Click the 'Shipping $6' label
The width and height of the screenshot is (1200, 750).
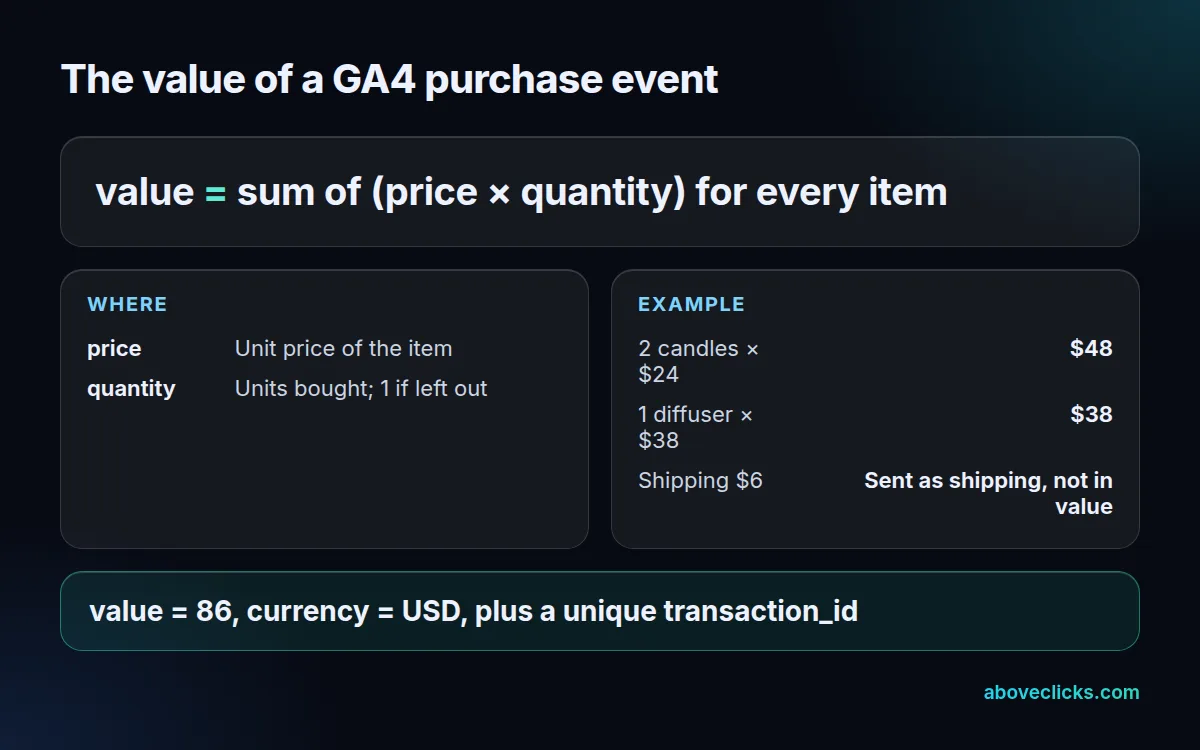pos(700,480)
